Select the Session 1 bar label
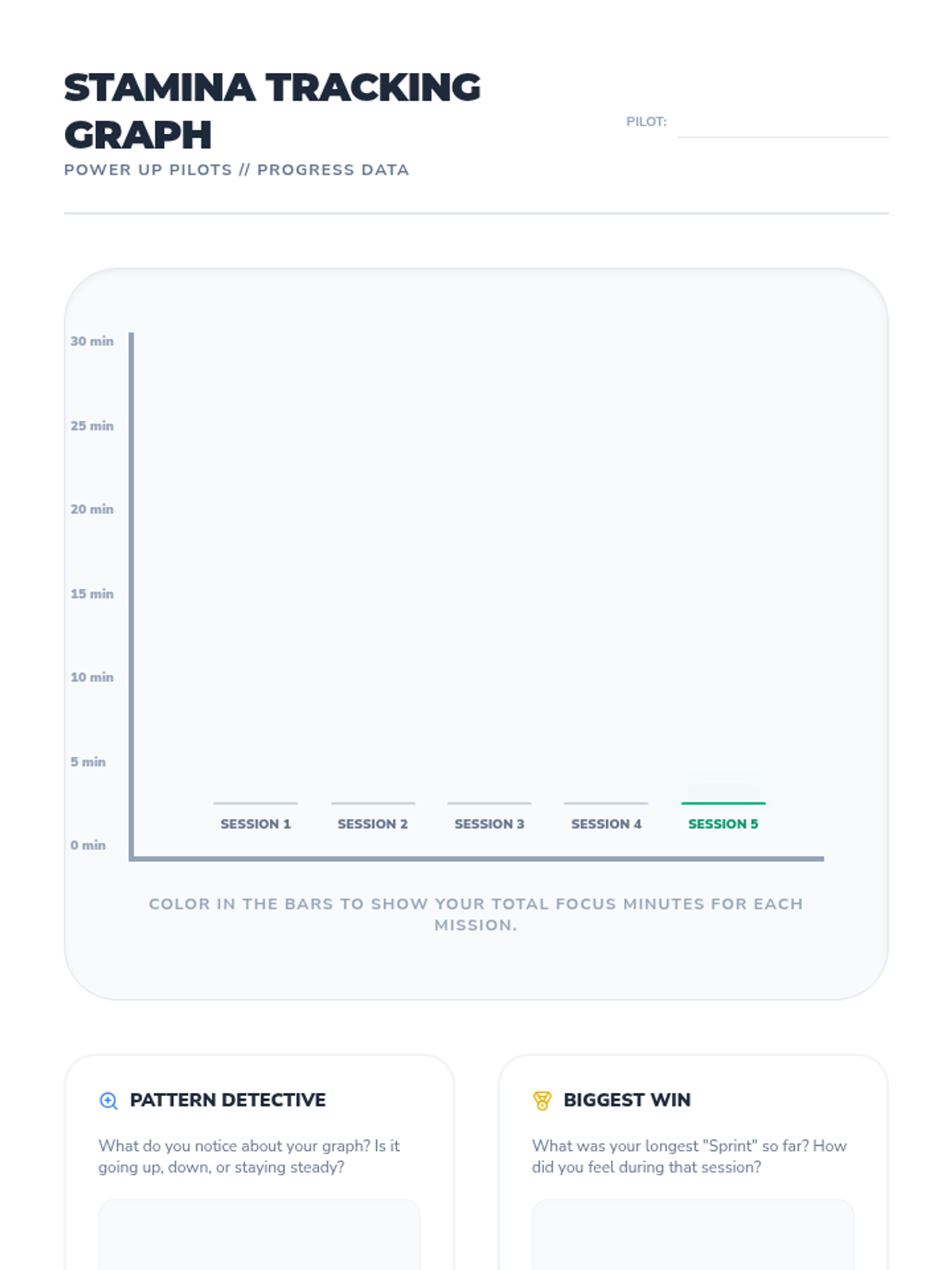Screen dimensions: 952x1270 255,824
